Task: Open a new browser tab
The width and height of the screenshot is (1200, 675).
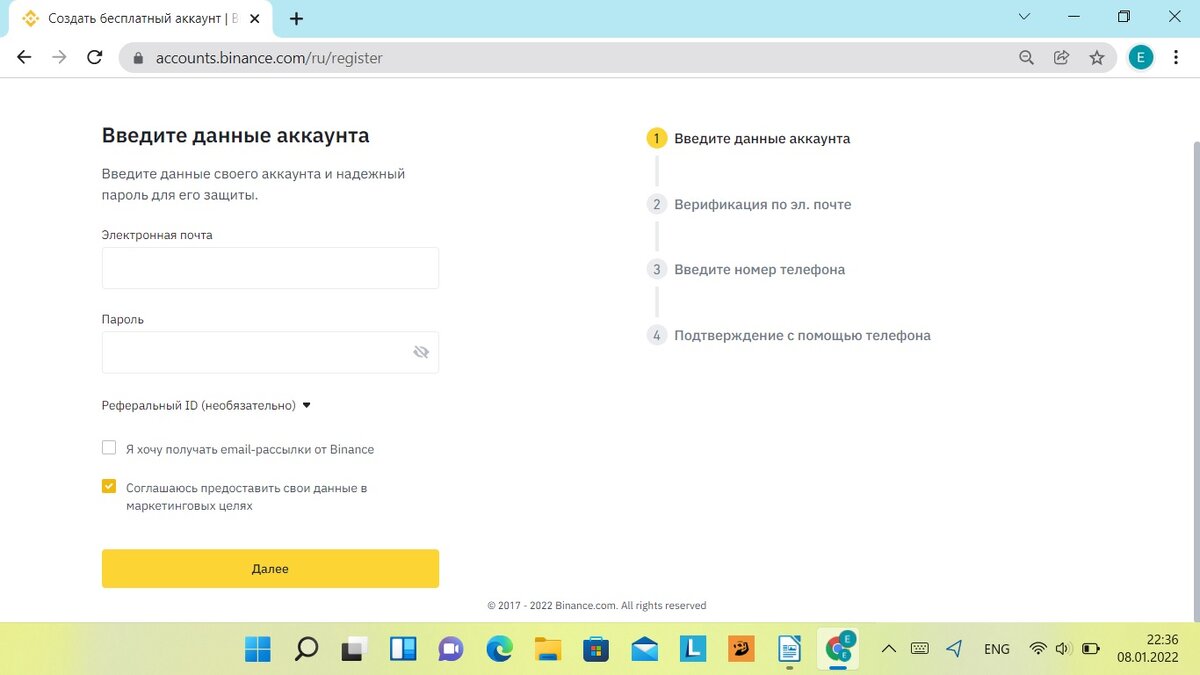Action: tap(296, 18)
